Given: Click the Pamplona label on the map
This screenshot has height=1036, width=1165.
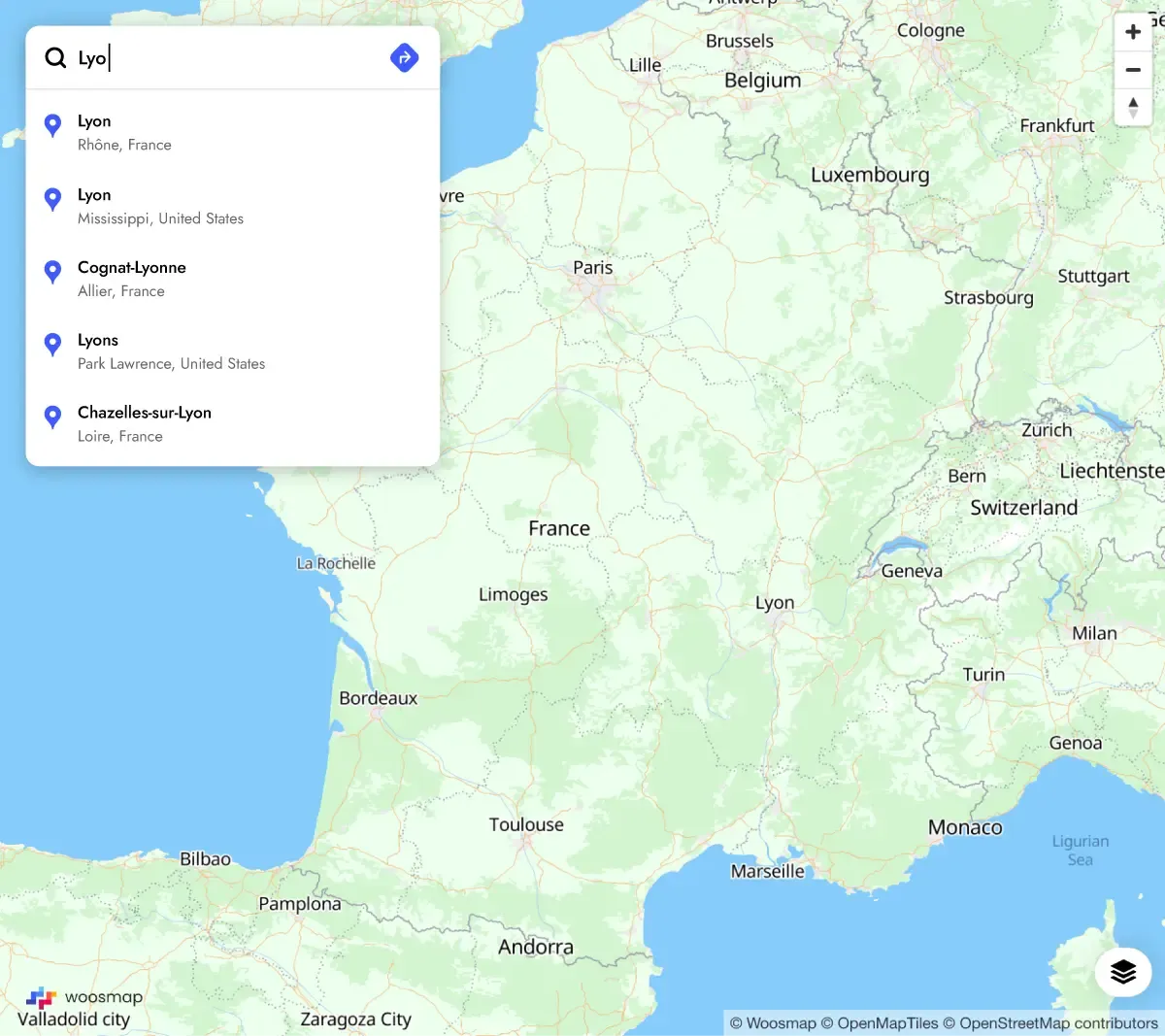Looking at the screenshot, I should click(x=300, y=904).
